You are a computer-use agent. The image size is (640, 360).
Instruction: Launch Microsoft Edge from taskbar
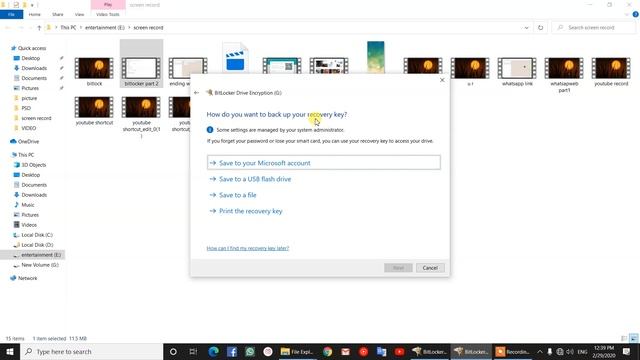213,351
